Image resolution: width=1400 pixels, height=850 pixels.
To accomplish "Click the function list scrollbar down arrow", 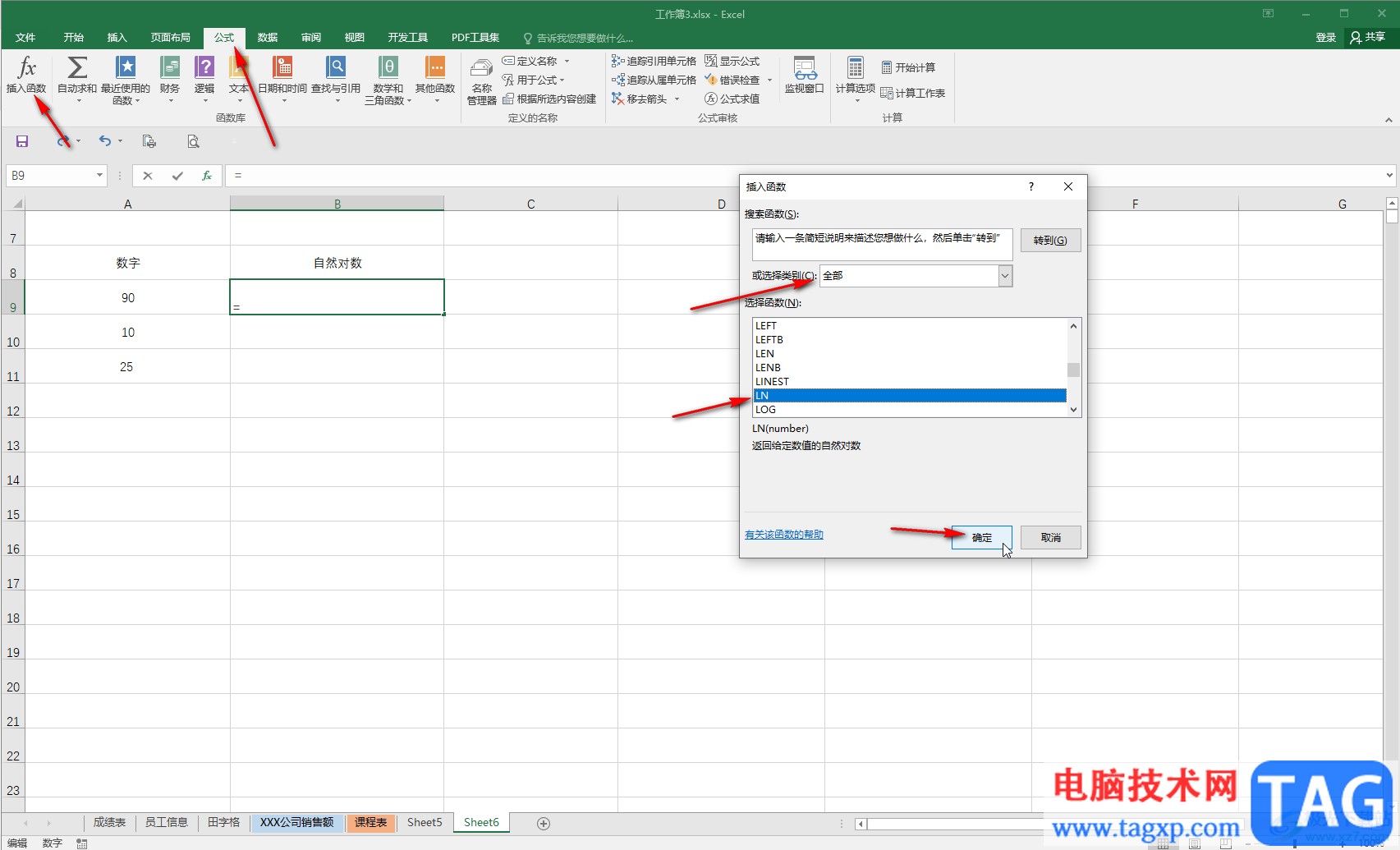I will click(x=1073, y=410).
